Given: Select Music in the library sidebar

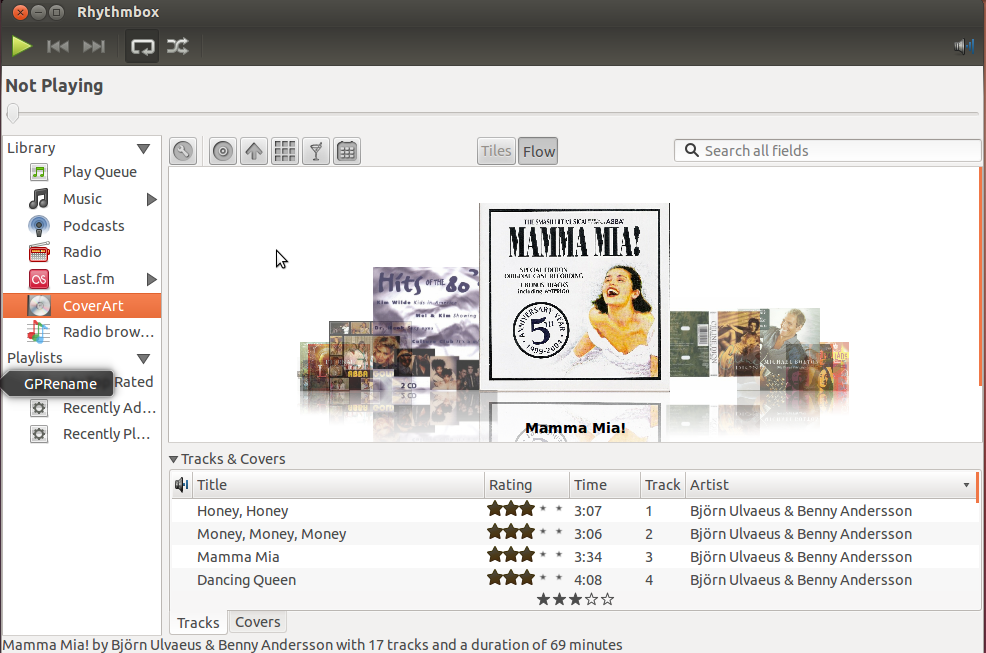Looking at the screenshot, I should (82, 199).
